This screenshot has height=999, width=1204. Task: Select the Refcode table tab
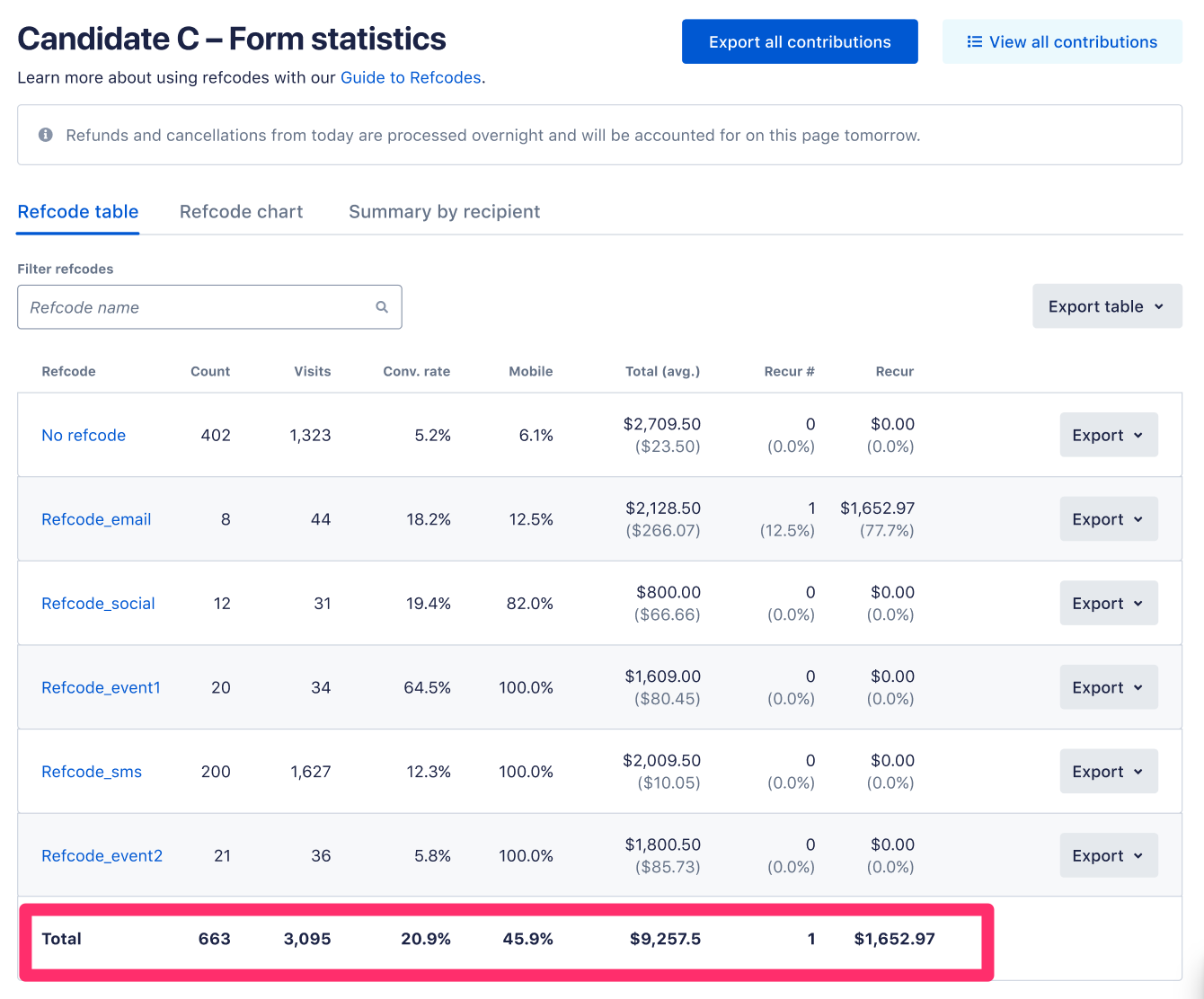click(78, 212)
